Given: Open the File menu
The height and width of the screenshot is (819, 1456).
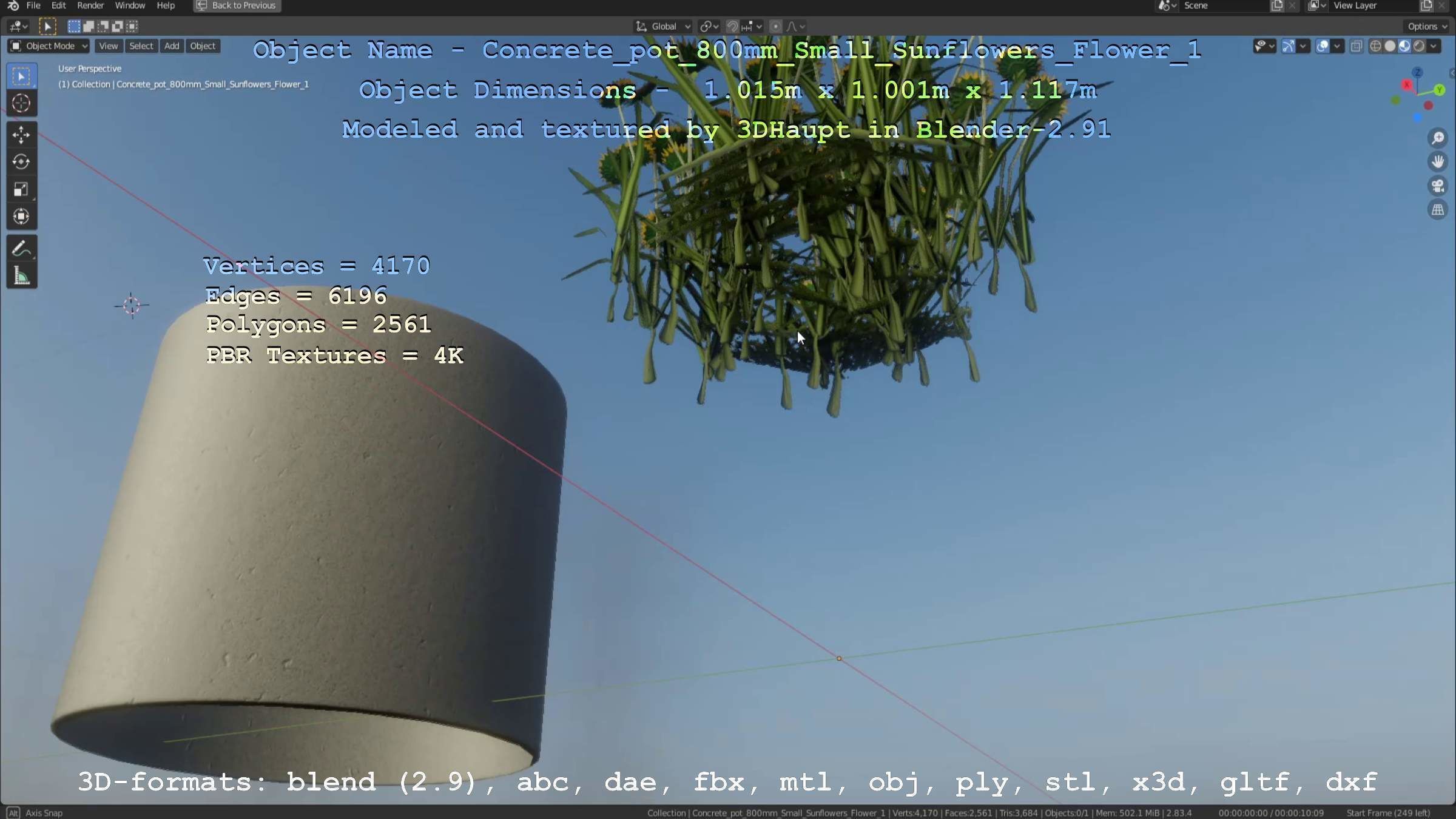Looking at the screenshot, I should pyautogui.click(x=33, y=5).
